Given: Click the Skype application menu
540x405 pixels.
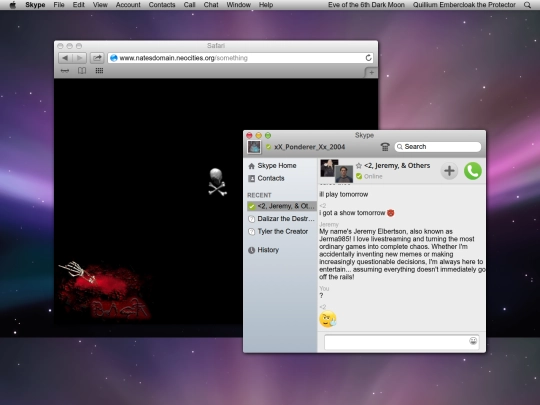Looking at the screenshot, I should pos(35,5).
